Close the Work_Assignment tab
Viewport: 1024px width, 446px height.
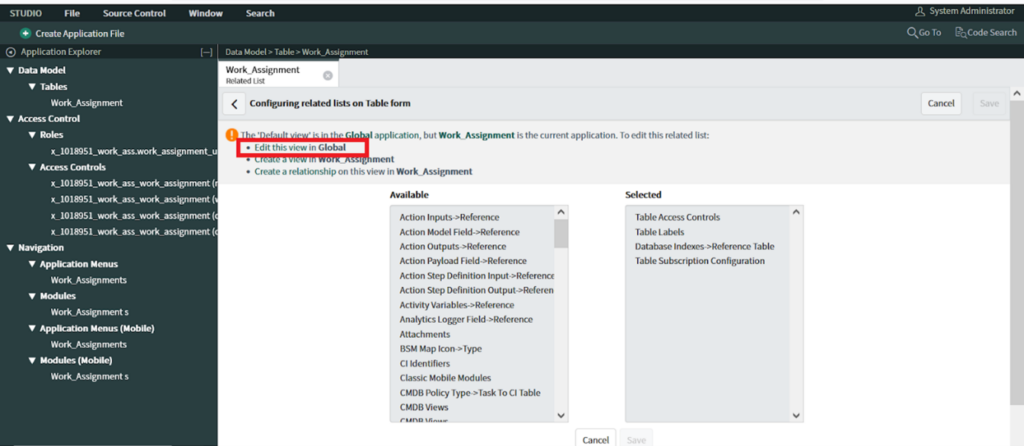pos(328,75)
